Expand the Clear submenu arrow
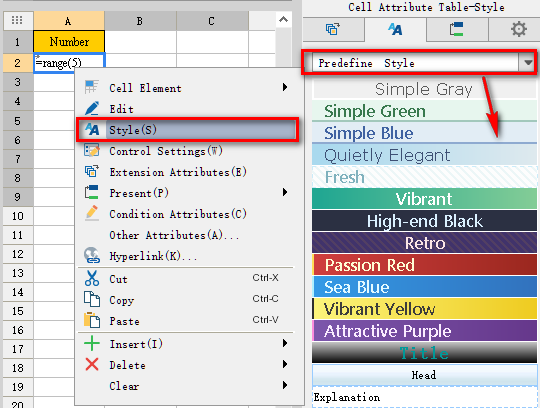The width and height of the screenshot is (540, 408). click(285, 385)
